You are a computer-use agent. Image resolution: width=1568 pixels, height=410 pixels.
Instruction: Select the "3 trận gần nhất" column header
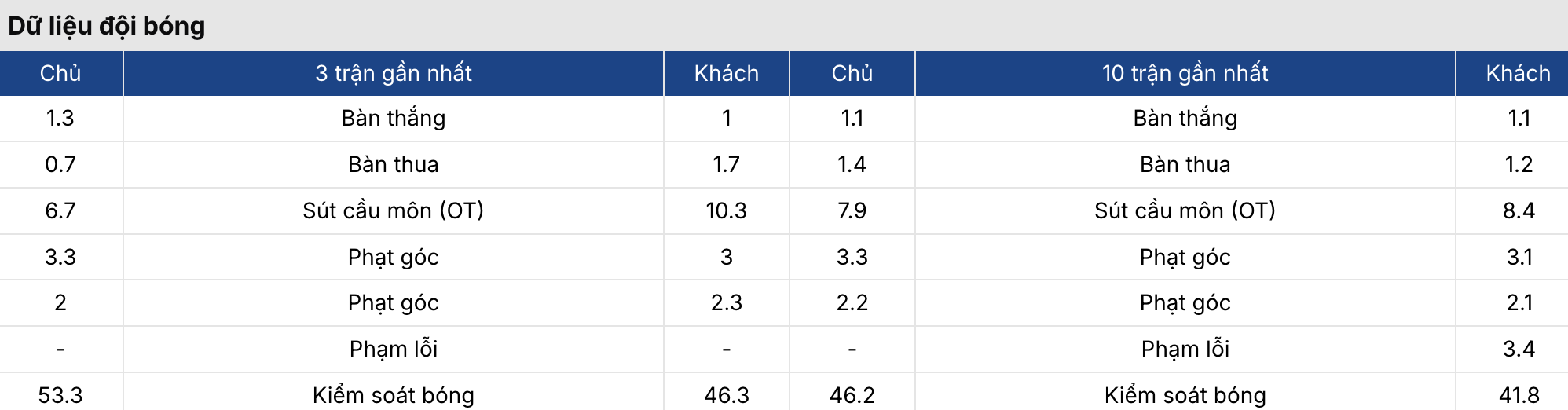393,73
